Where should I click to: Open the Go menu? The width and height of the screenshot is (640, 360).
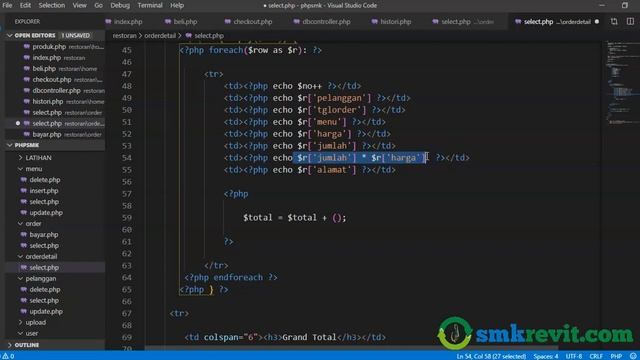click(x=98, y=5)
